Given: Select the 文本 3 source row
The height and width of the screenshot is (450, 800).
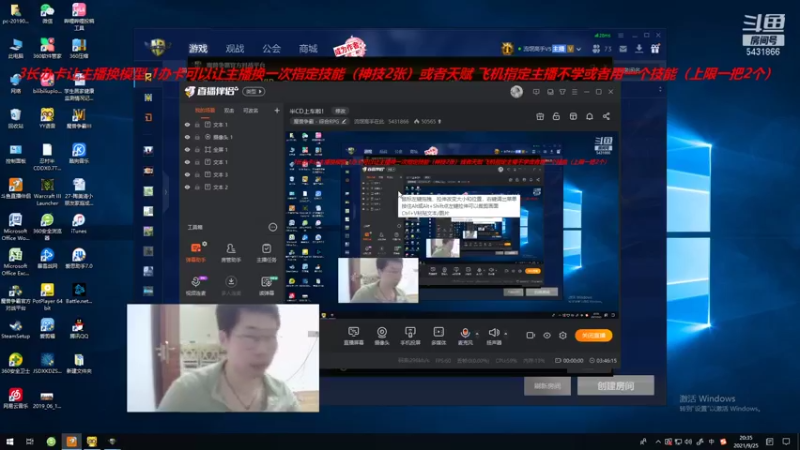Looking at the screenshot, I should 232,174.
